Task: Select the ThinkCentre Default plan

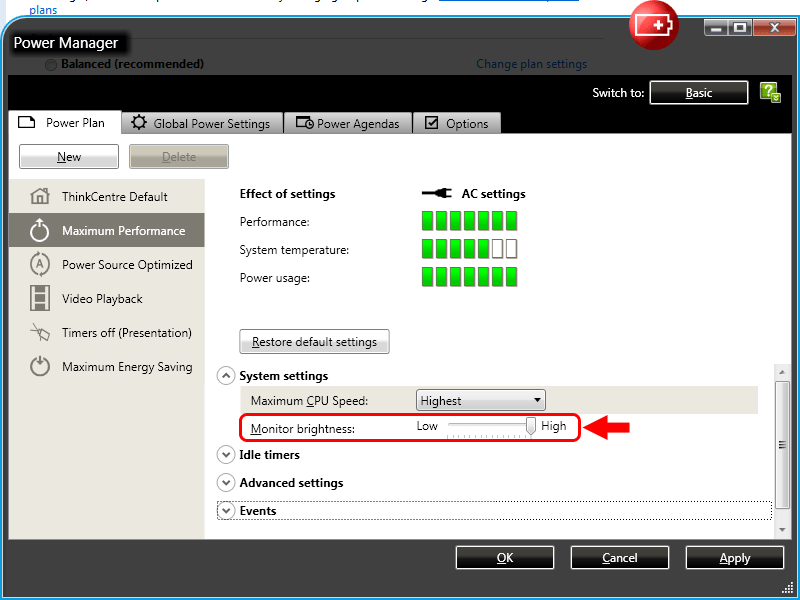Action: [x=107, y=196]
